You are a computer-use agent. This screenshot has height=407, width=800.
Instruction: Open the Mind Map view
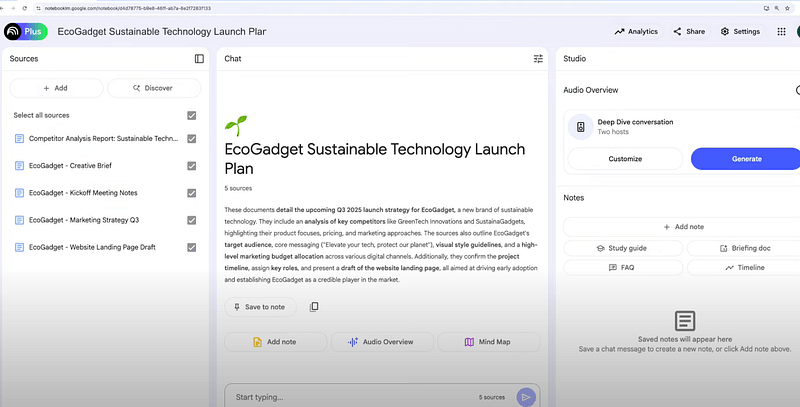(488, 342)
